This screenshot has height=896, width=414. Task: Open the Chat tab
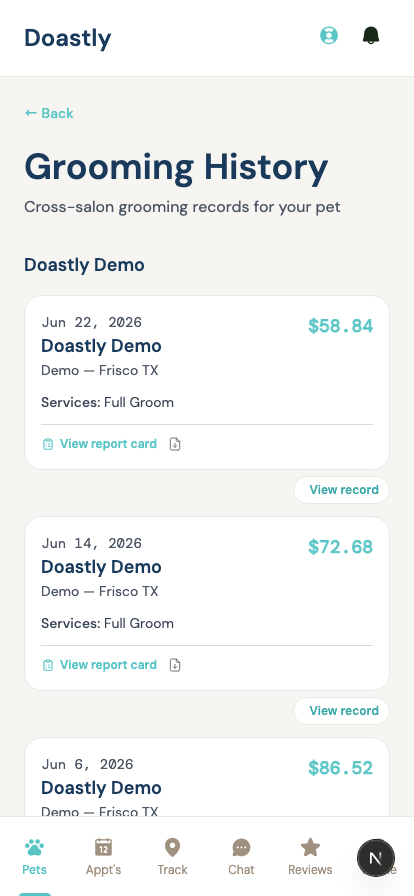click(x=241, y=857)
